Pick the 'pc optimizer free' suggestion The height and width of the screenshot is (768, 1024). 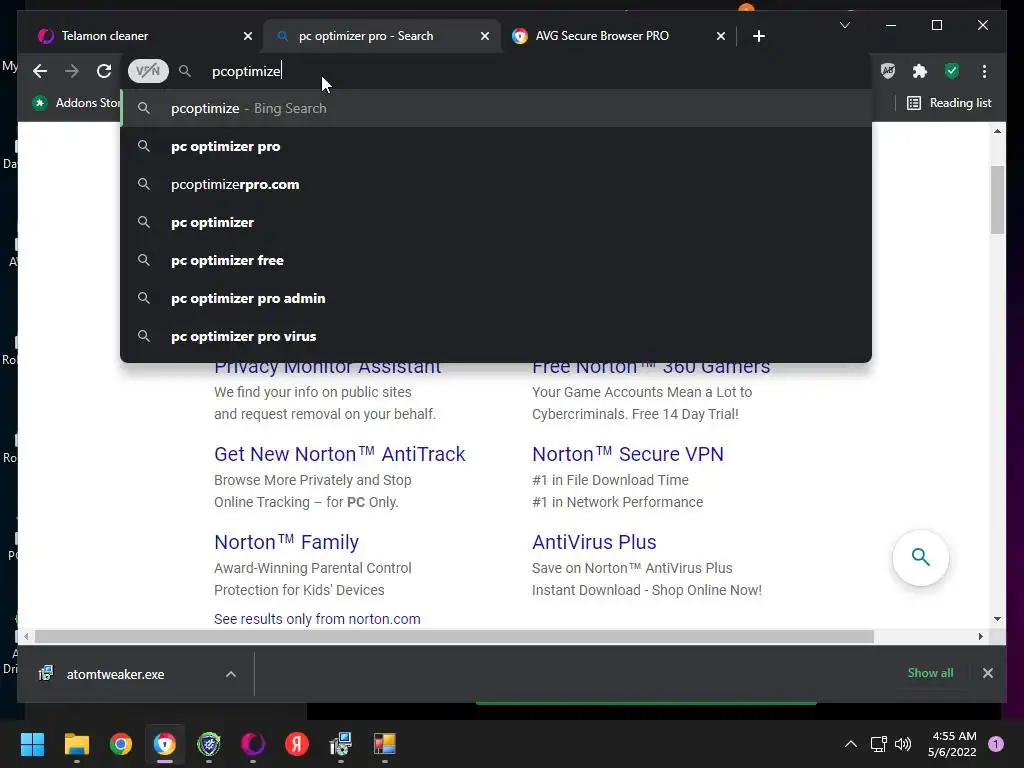(x=496, y=260)
